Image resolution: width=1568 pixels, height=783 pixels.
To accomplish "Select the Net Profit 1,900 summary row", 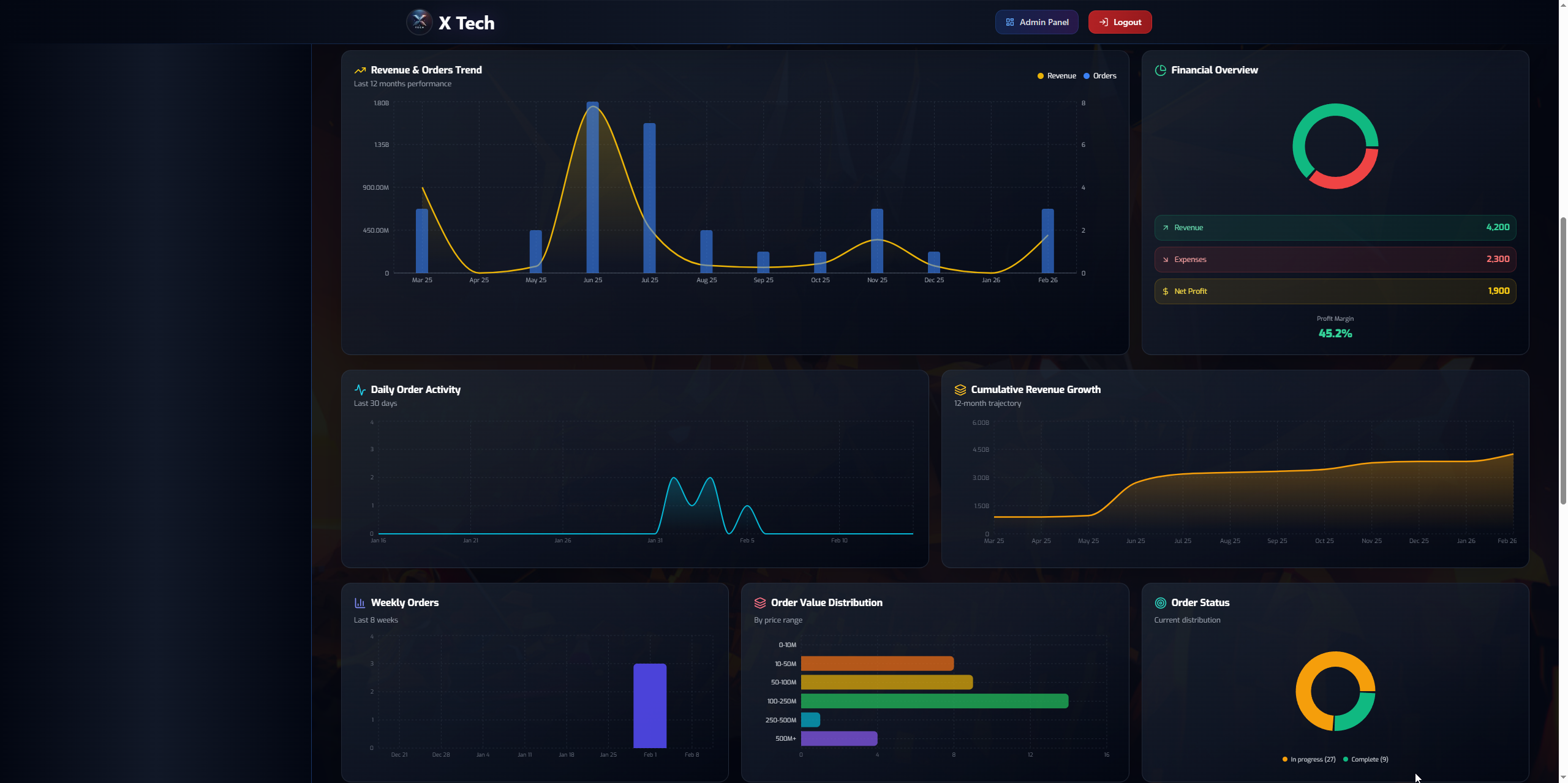I will pyautogui.click(x=1335, y=291).
